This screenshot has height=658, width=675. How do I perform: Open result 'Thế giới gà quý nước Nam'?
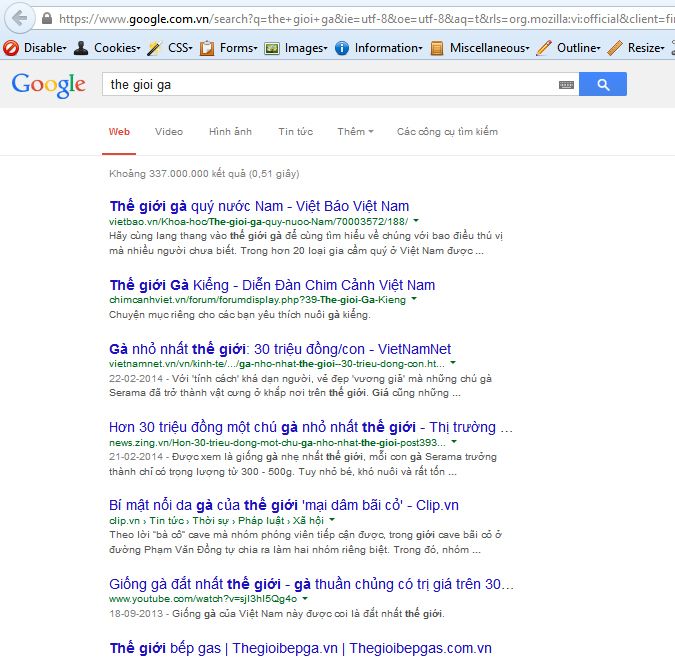click(259, 206)
